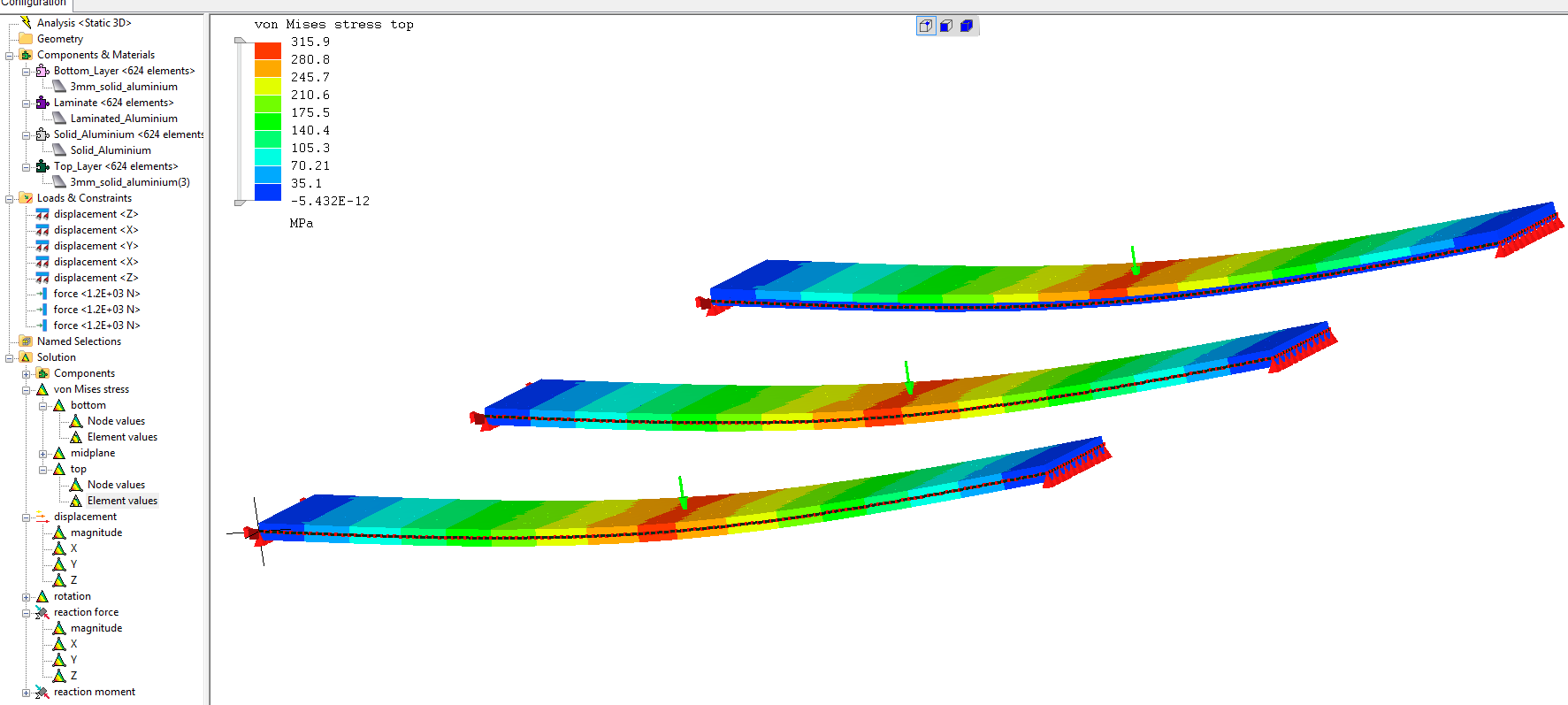Select fully shaded blue cube view icon

967,26
